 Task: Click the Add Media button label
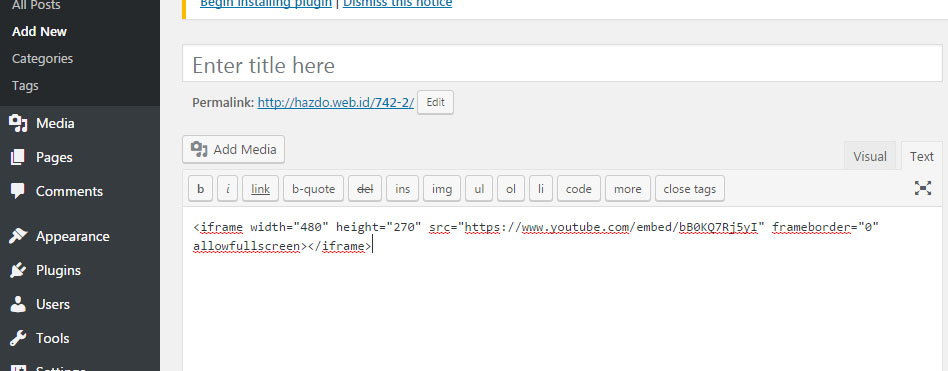coord(245,149)
